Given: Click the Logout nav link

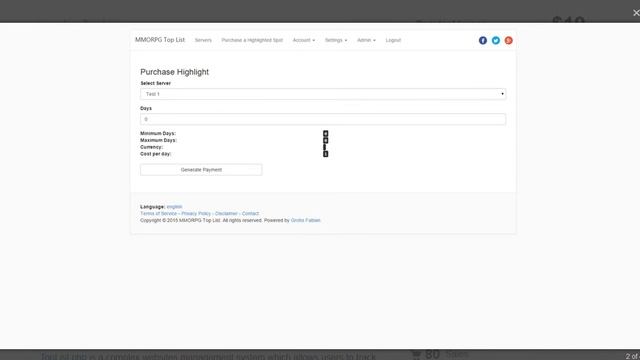Looking at the screenshot, I should pyautogui.click(x=393, y=40).
